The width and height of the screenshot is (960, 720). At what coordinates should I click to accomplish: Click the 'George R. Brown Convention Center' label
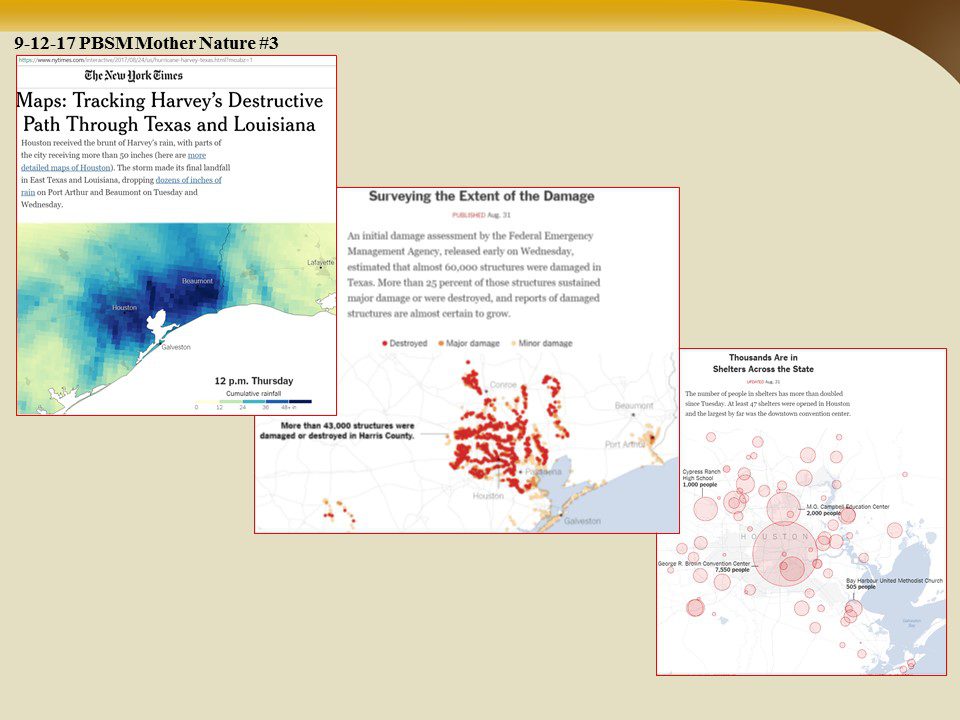coord(703,566)
